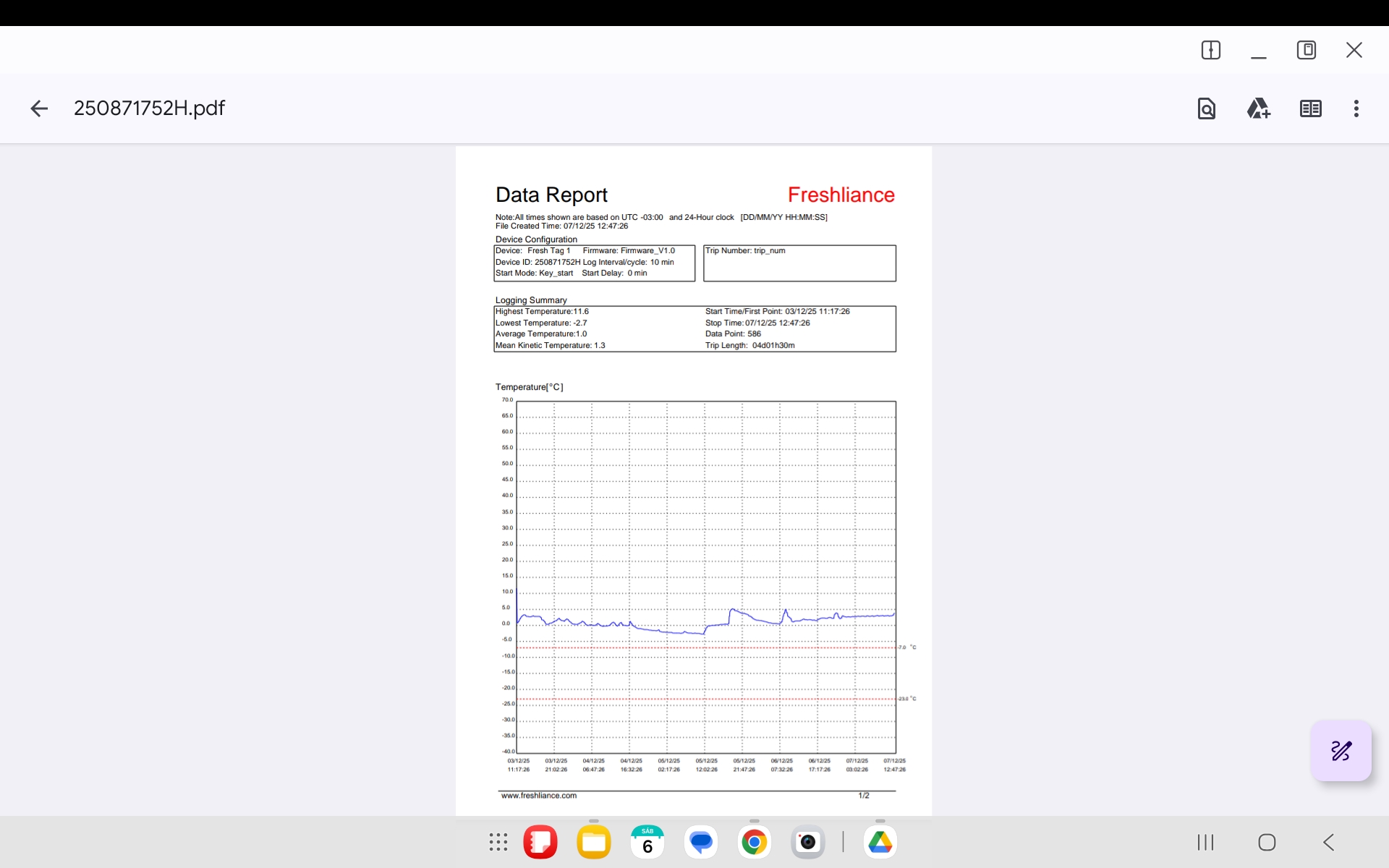Open Google Drive from the taskbar

(x=880, y=842)
